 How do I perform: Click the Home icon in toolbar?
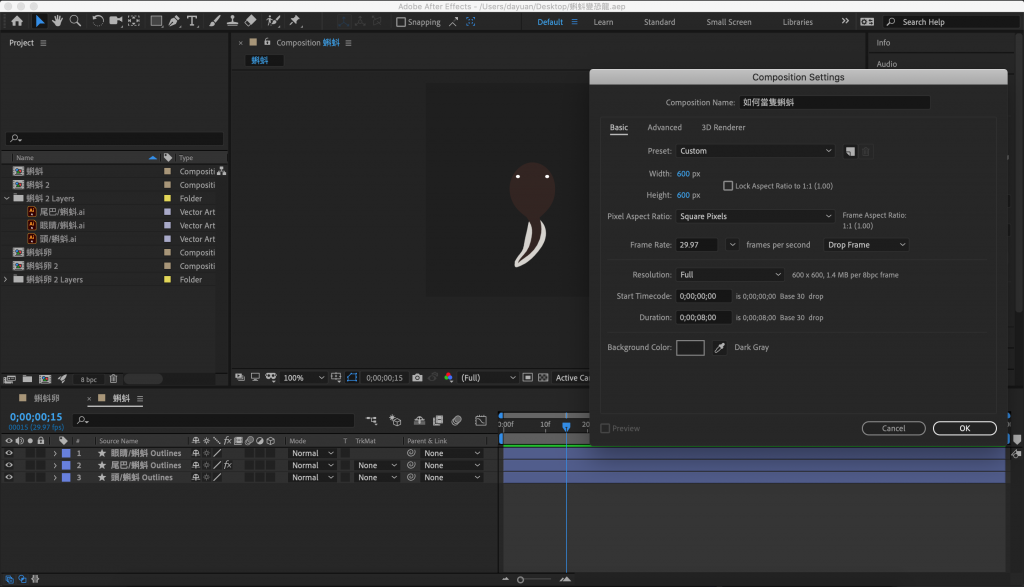(17, 21)
